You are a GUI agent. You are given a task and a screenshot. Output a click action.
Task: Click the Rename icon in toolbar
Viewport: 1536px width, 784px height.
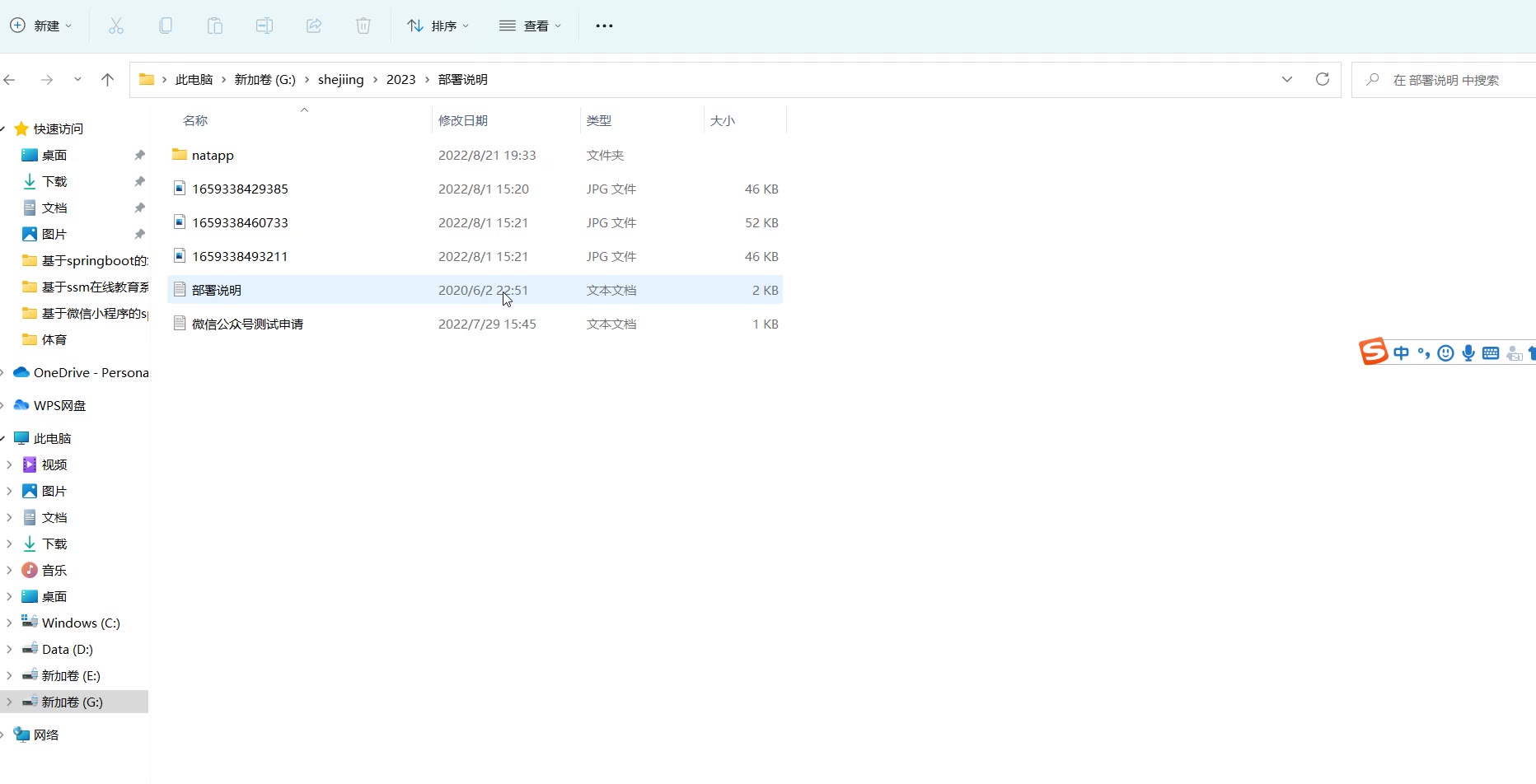coord(265,26)
